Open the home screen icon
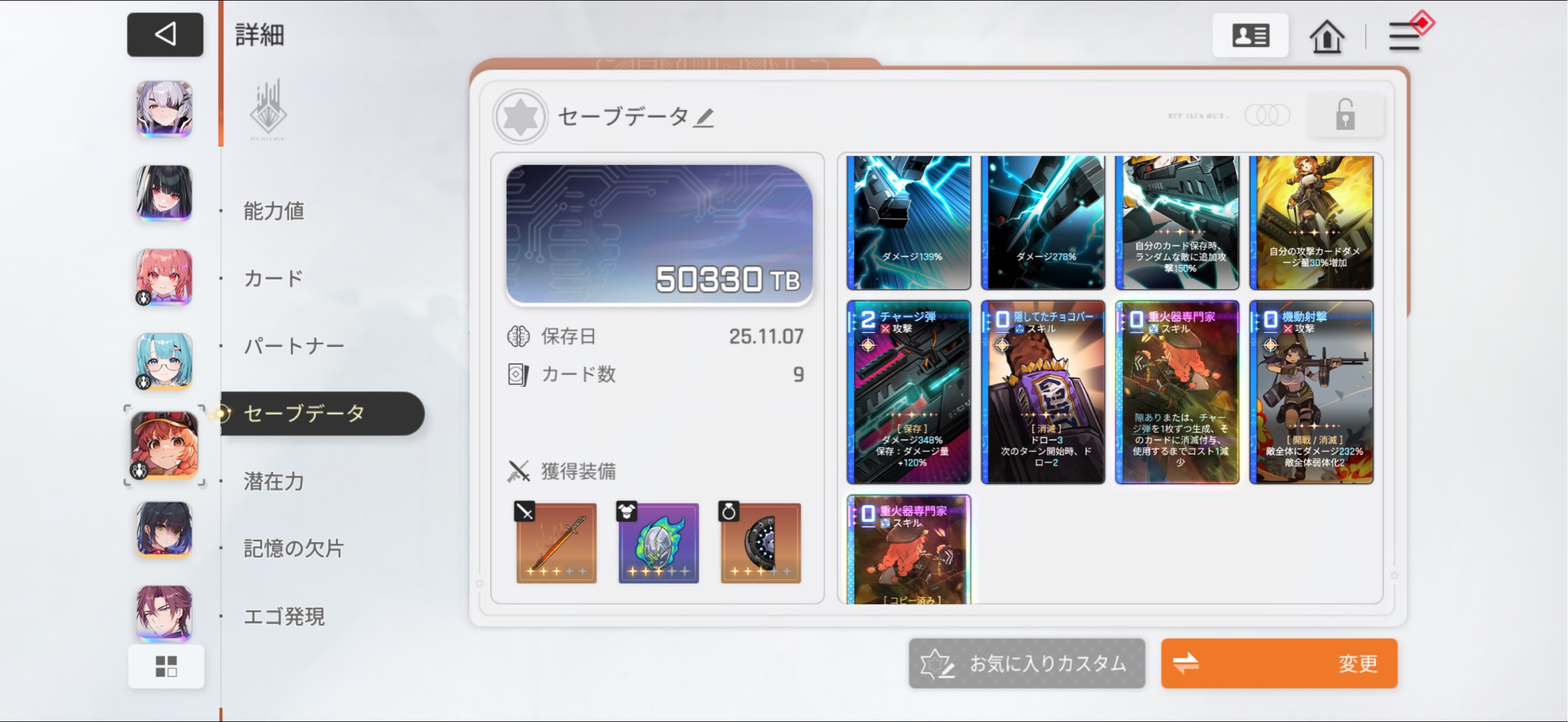The height and width of the screenshot is (722, 1568). 1327,35
